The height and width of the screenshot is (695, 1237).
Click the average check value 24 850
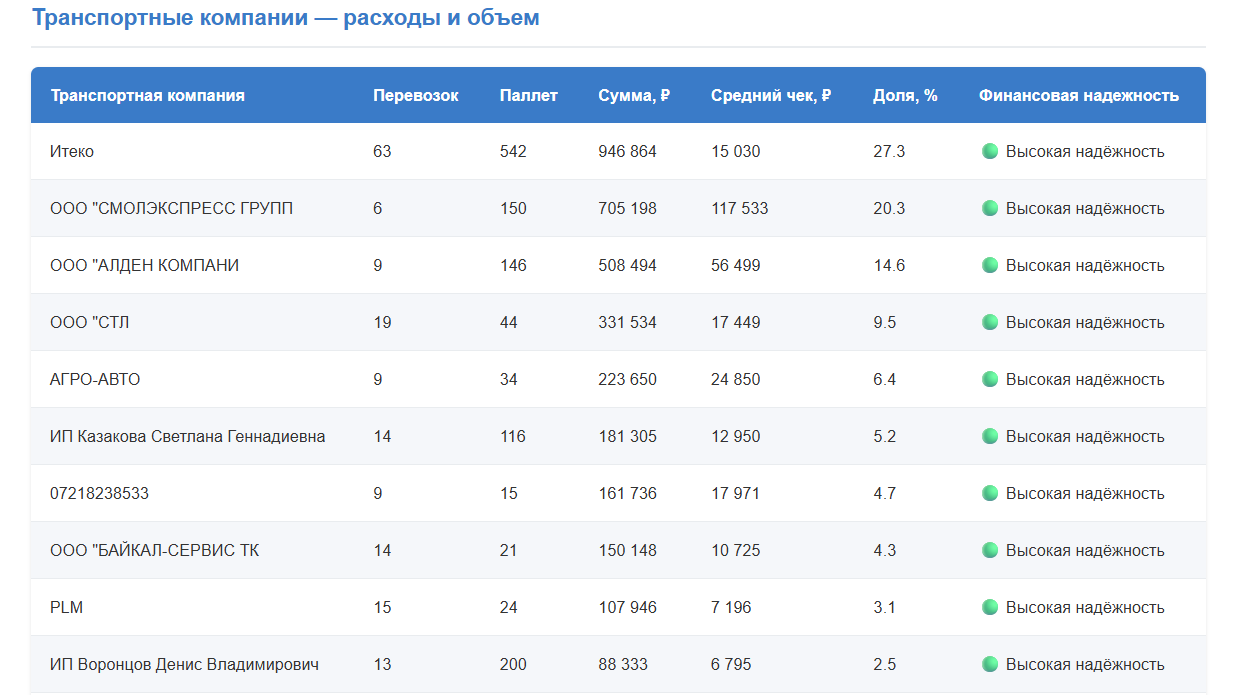736,379
